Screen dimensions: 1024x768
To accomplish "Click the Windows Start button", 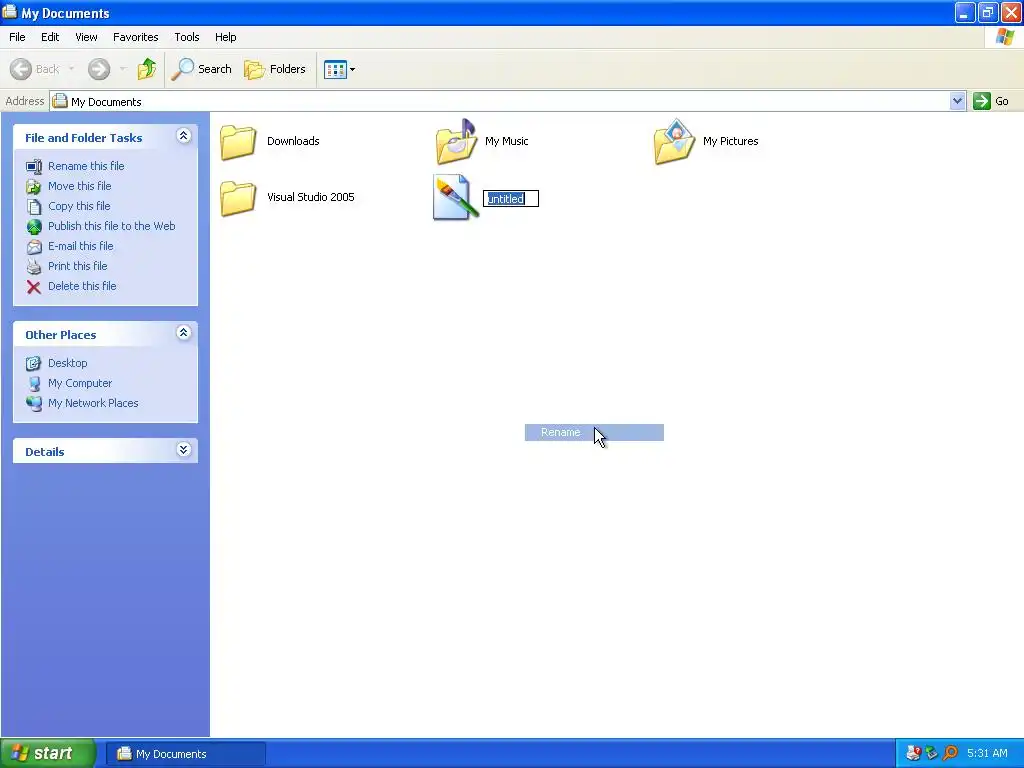I will (48, 754).
